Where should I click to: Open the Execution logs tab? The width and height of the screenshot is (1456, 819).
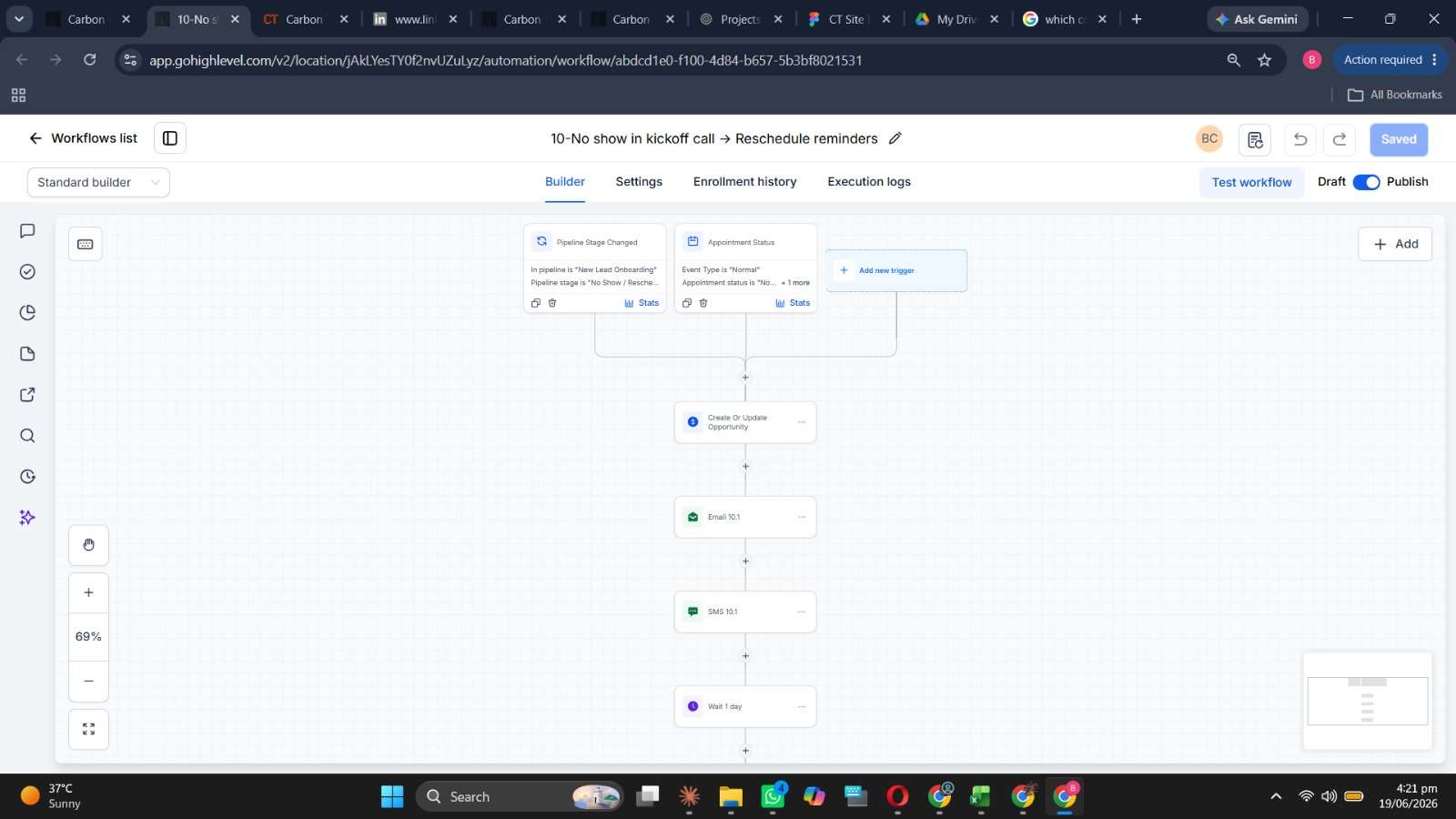[x=869, y=182]
